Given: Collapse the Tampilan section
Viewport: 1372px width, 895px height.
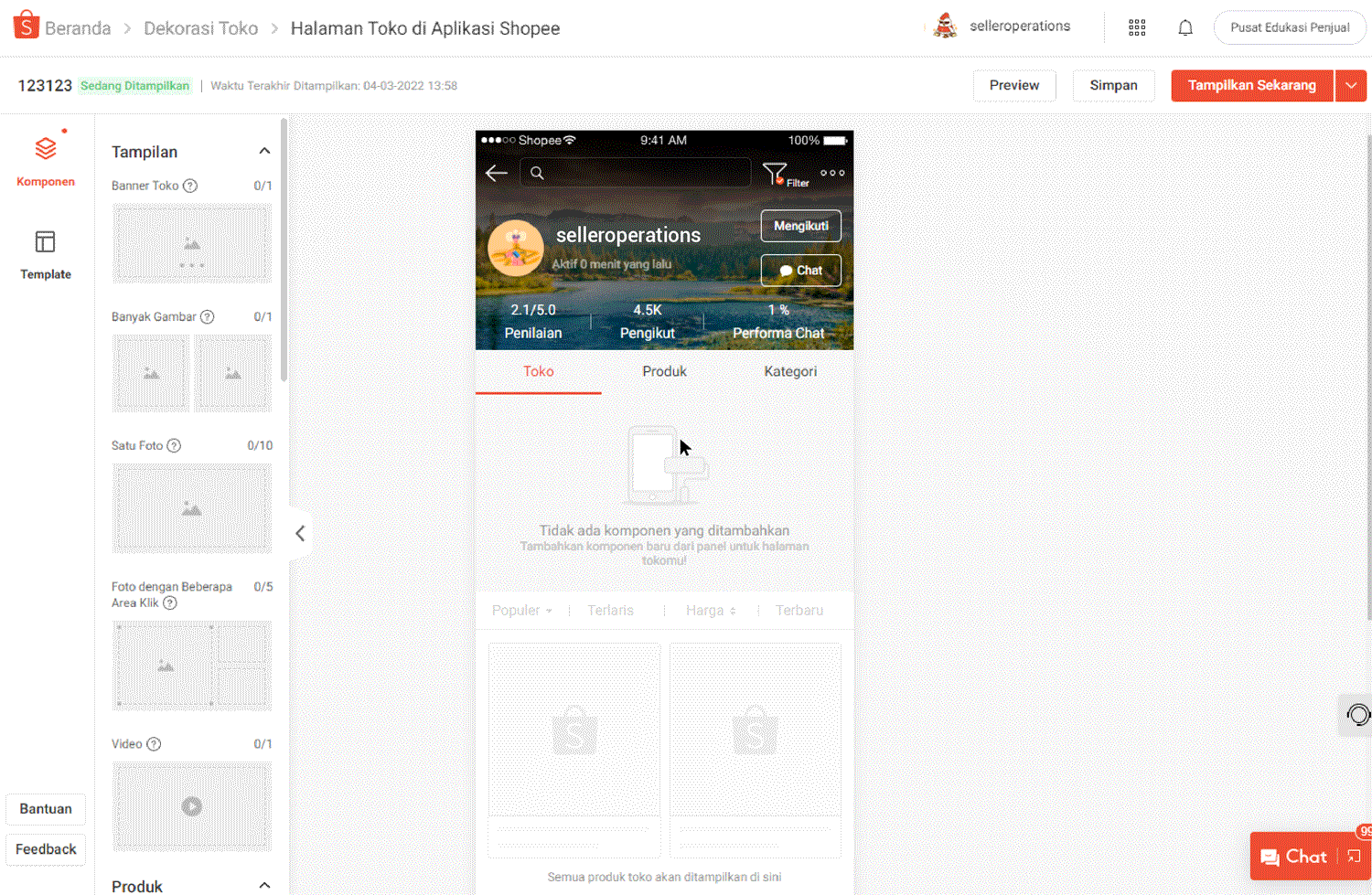Looking at the screenshot, I should point(264,151).
